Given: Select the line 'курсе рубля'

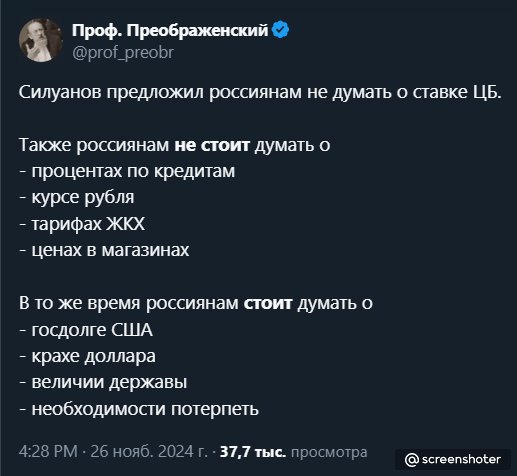Looking at the screenshot, I should 77,198.
